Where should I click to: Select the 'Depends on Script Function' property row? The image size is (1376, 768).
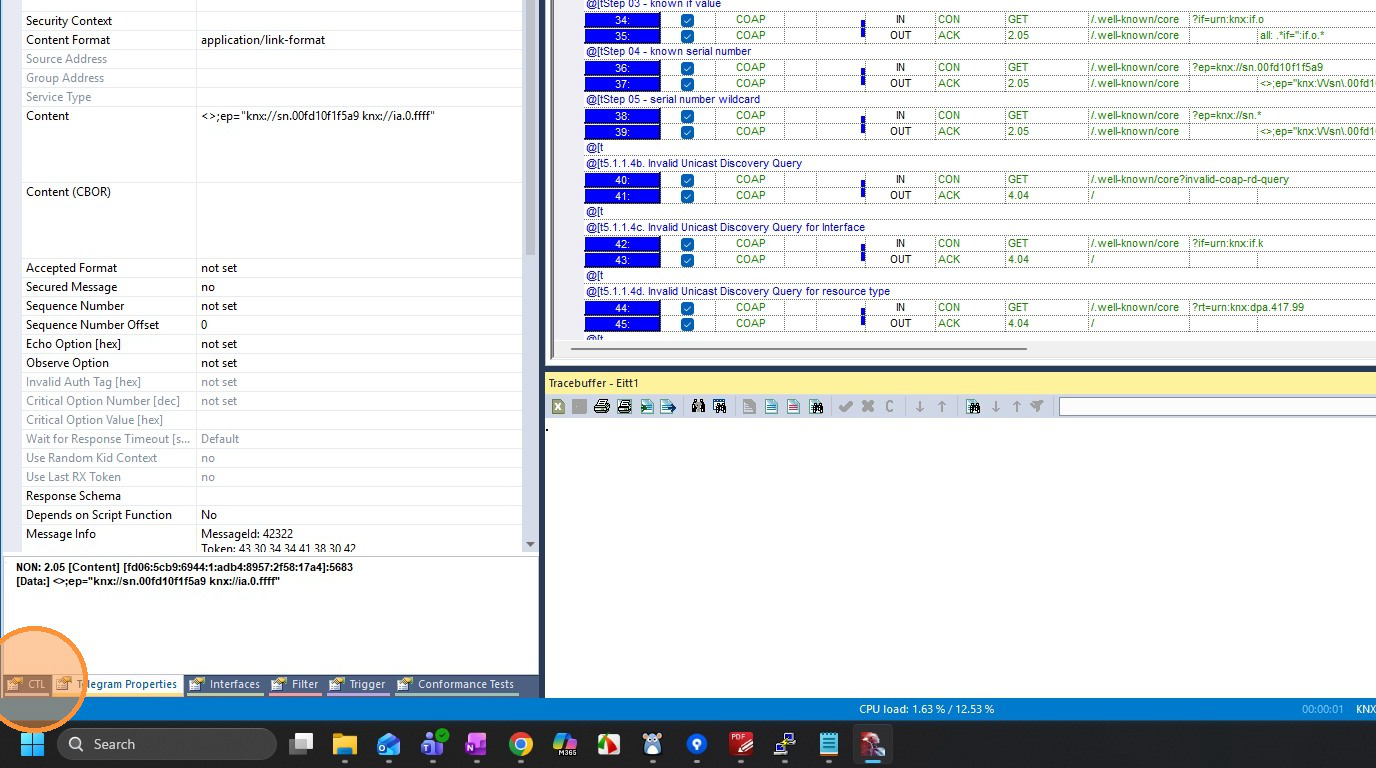tap(272, 515)
